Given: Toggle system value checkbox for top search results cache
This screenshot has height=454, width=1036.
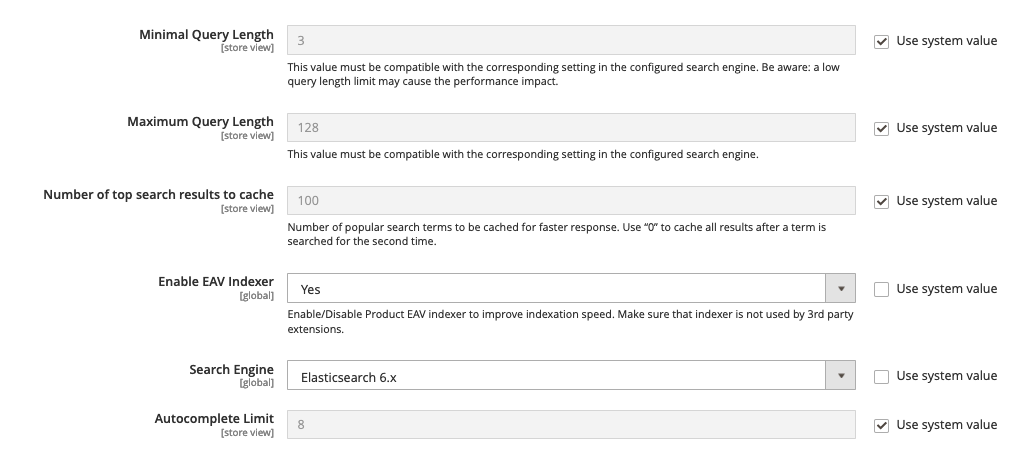Looking at the screenshot, I should [x=881, y=202].
